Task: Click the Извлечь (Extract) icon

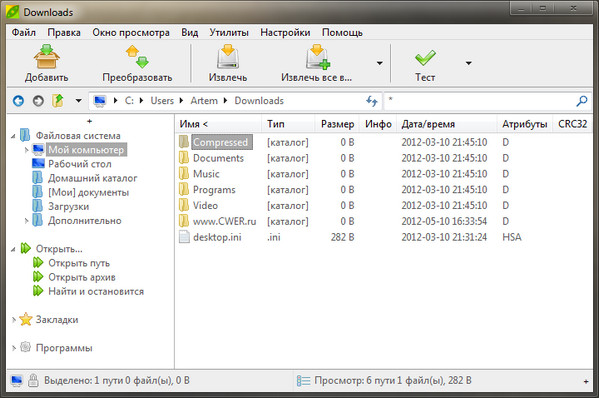Action: coord(228,57)
